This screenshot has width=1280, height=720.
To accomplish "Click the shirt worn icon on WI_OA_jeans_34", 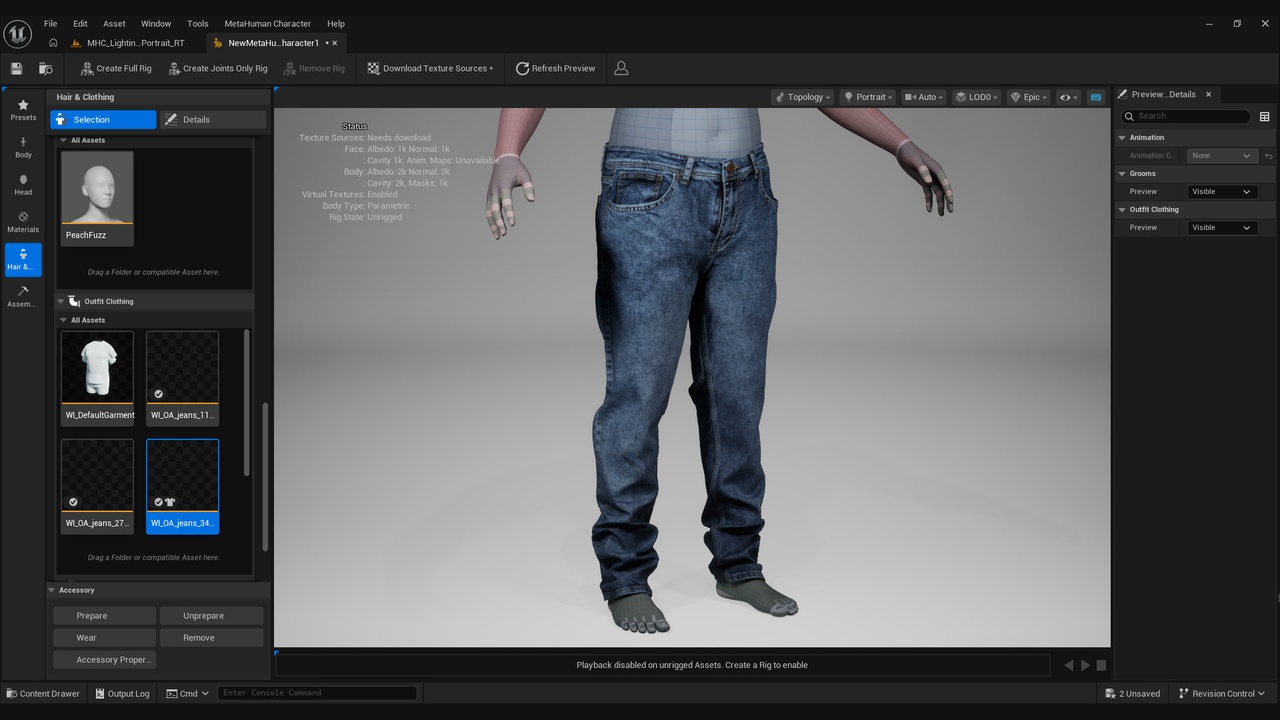I will (170, 502).
